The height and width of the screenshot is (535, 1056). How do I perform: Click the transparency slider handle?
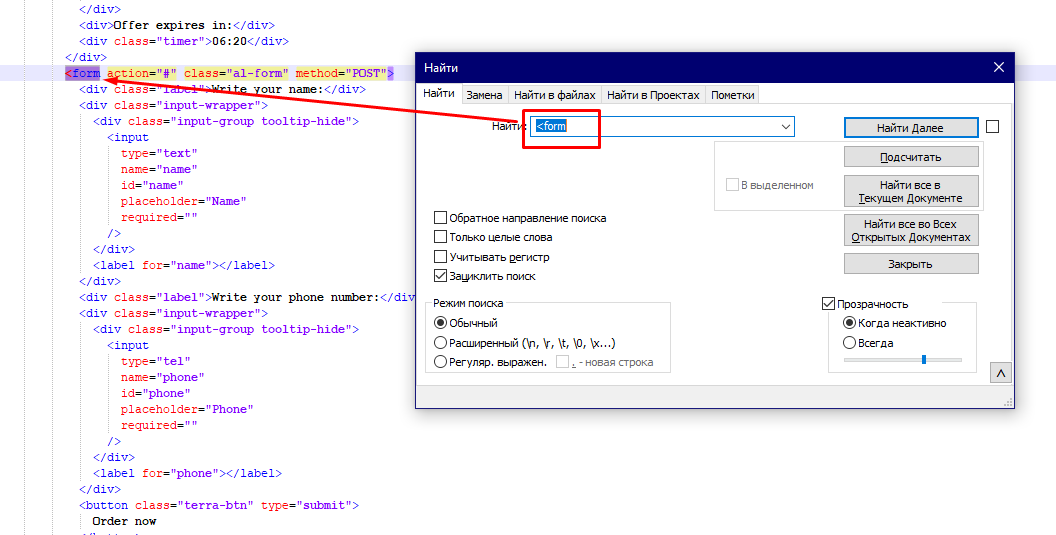[x=924, y=360]
